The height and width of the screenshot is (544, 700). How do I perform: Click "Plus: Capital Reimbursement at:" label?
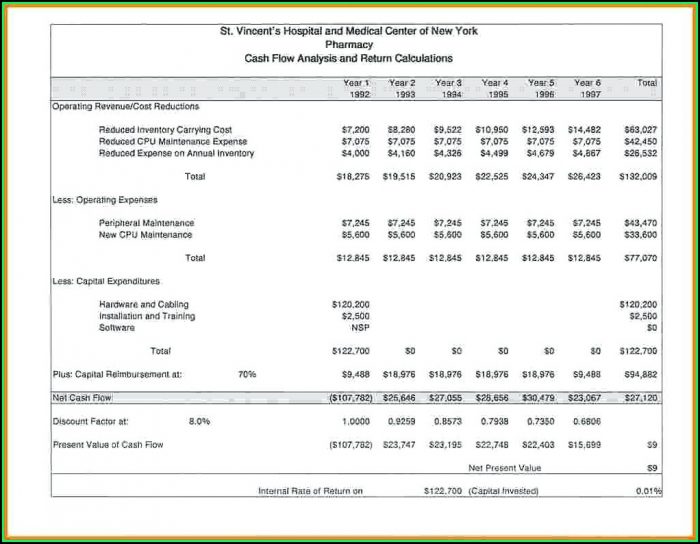tap(117, 374)
